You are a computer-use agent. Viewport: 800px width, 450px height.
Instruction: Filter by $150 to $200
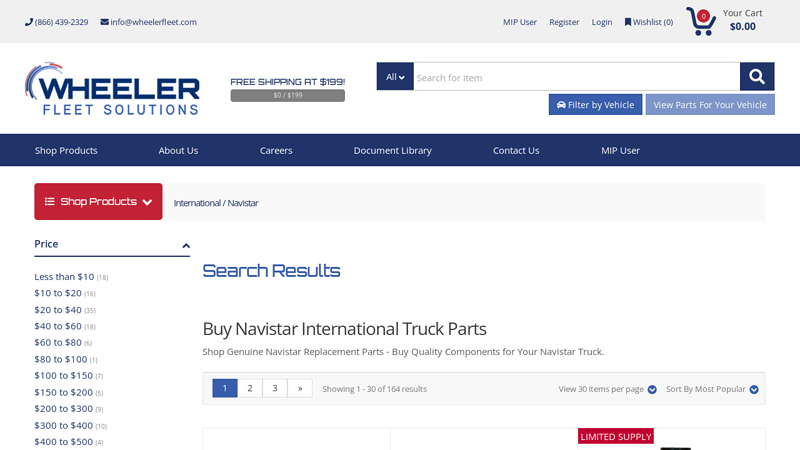coord(64,392)
